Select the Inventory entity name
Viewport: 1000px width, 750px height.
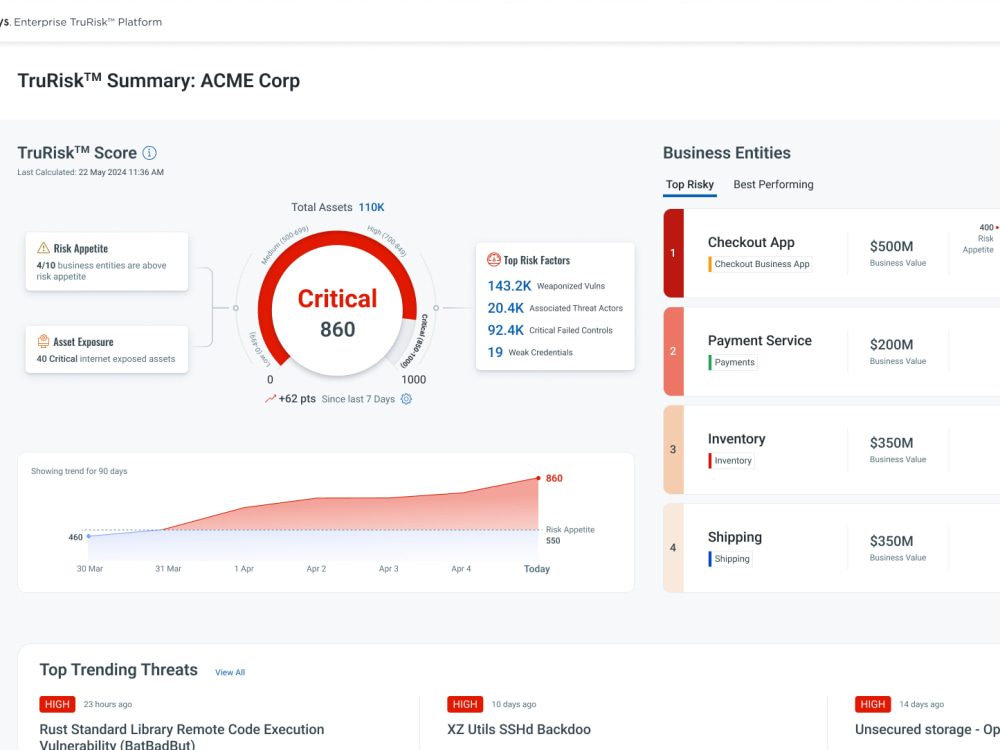[736, 439]
